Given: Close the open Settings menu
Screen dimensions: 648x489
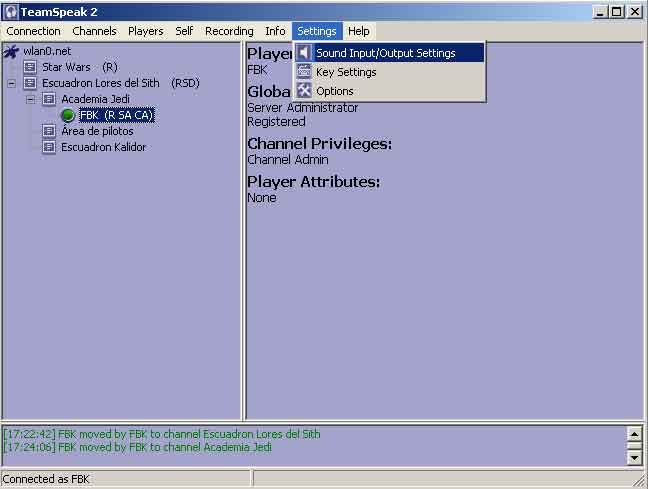Looking at the screenshot, I should tap(317, 31).
